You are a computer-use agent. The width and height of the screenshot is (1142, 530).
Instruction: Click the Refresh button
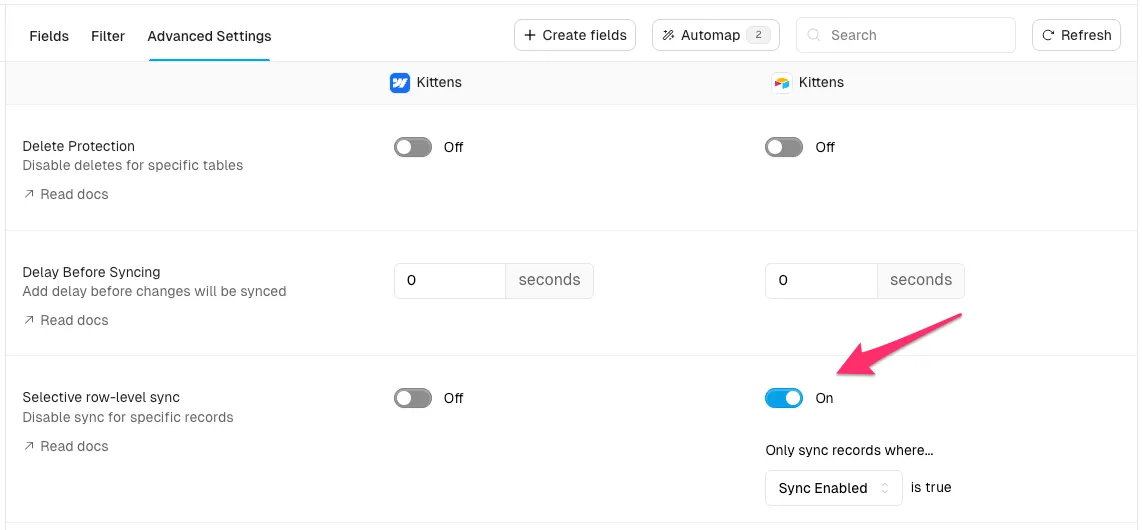(1076, 35)
